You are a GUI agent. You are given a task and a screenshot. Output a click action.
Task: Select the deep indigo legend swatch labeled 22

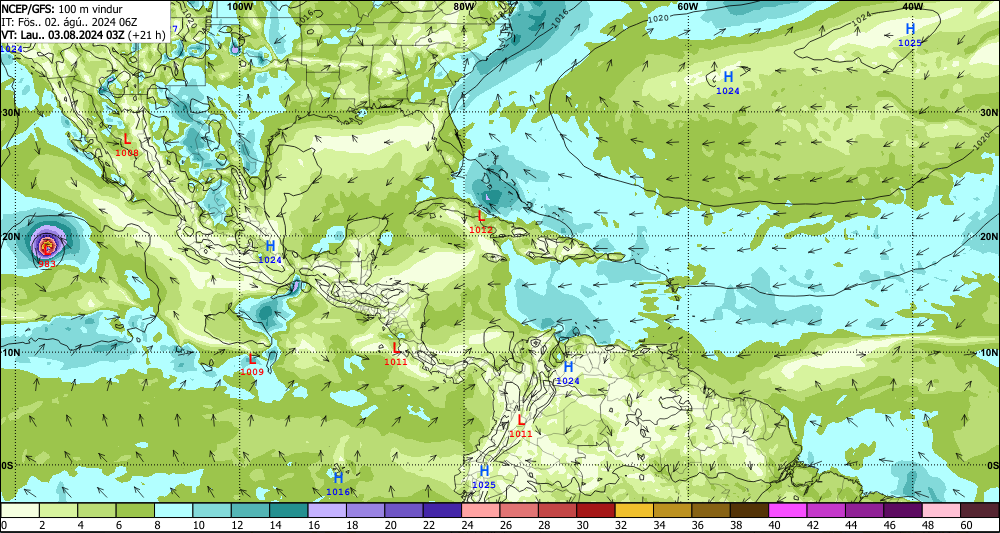coord(441,510)
